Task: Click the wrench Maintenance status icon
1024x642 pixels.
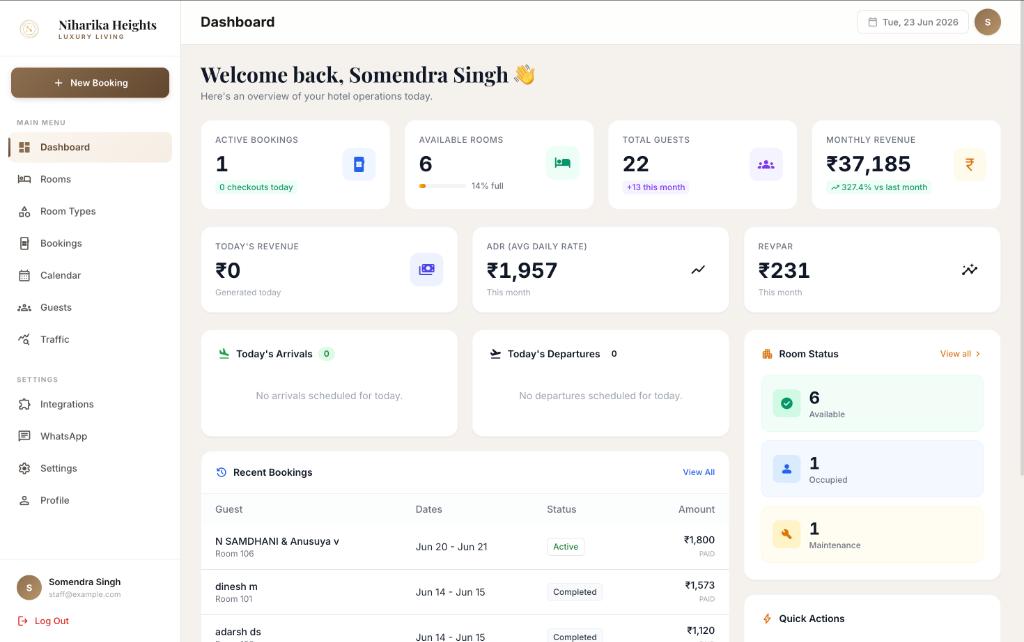Action: 786,534
